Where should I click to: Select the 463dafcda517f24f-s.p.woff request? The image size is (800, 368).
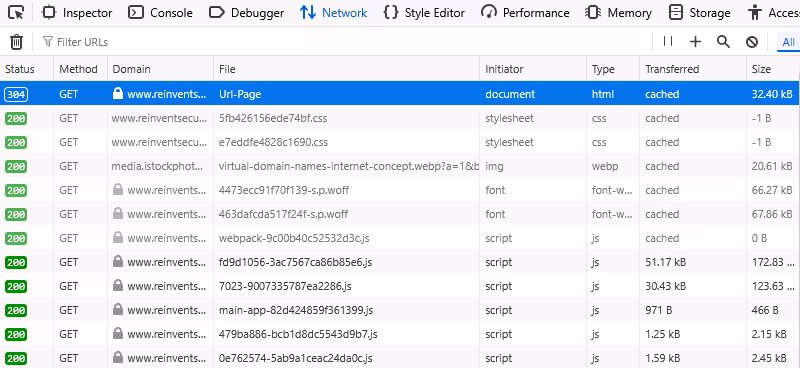point(400,214)
